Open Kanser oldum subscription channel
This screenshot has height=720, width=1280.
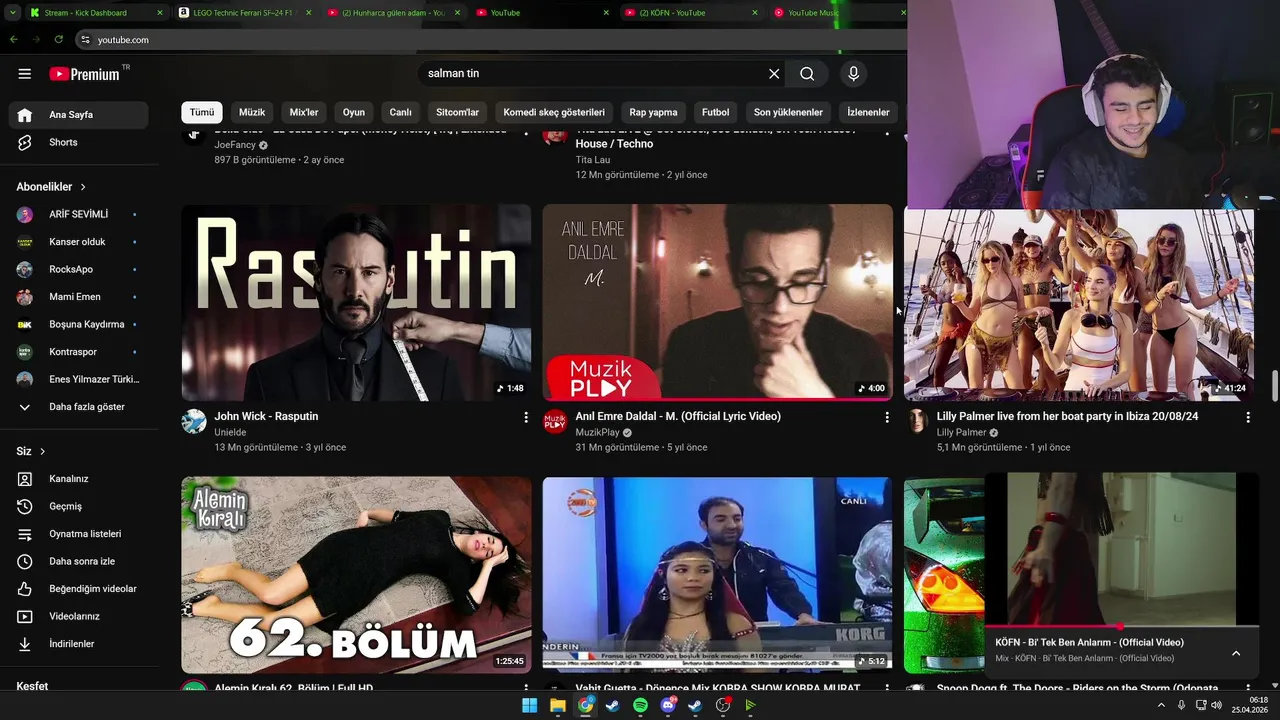(78, 242)
